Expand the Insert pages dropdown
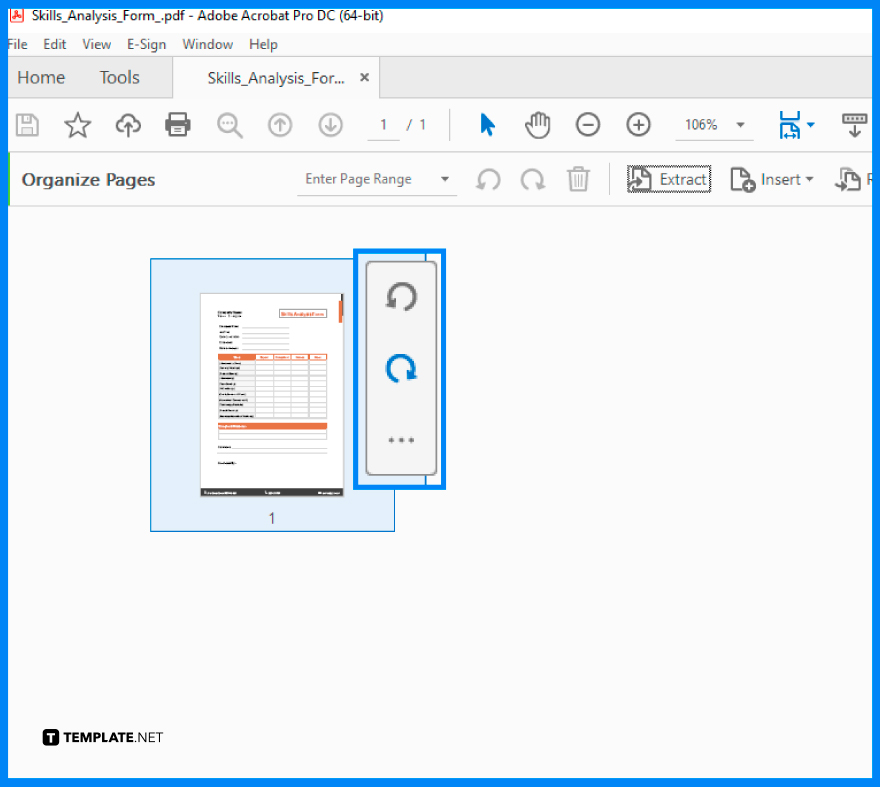The height and width of the screenshot is (787, 880). [808, 179]
